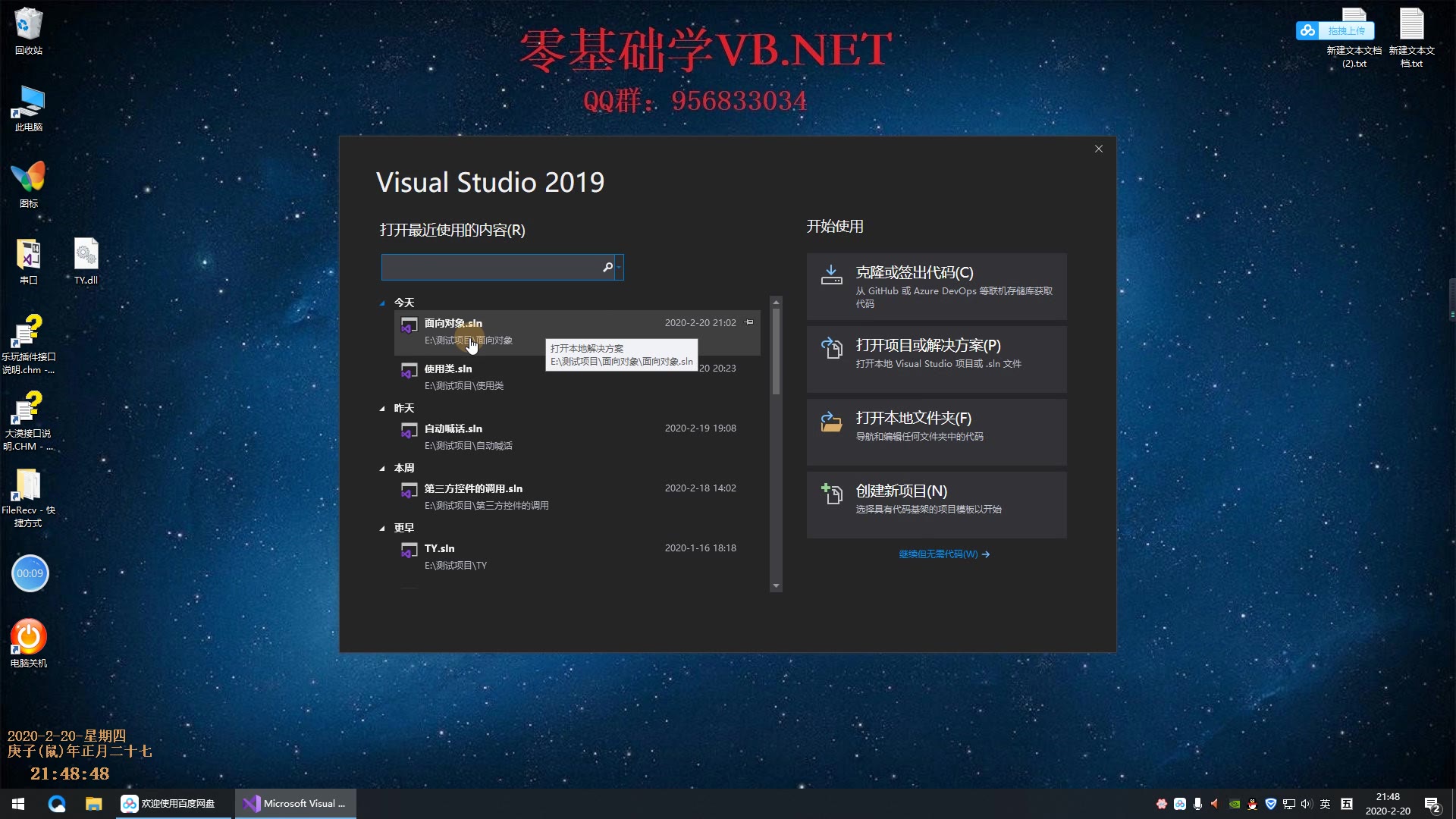The image size is (1456, 819).
Task: Select the 电脑关机 desktop icon
Action: pos(29,643)
